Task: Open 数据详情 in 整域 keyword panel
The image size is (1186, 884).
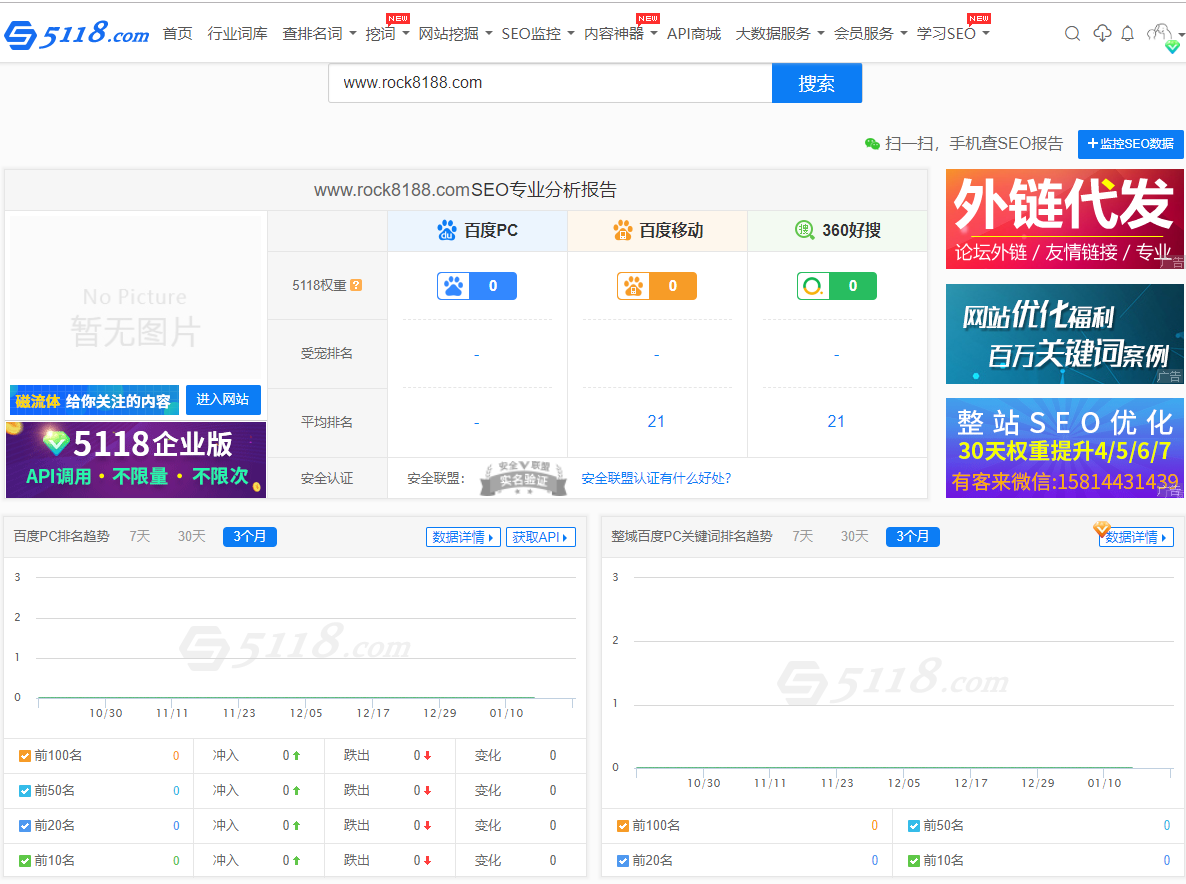Action: [1136, 537]
